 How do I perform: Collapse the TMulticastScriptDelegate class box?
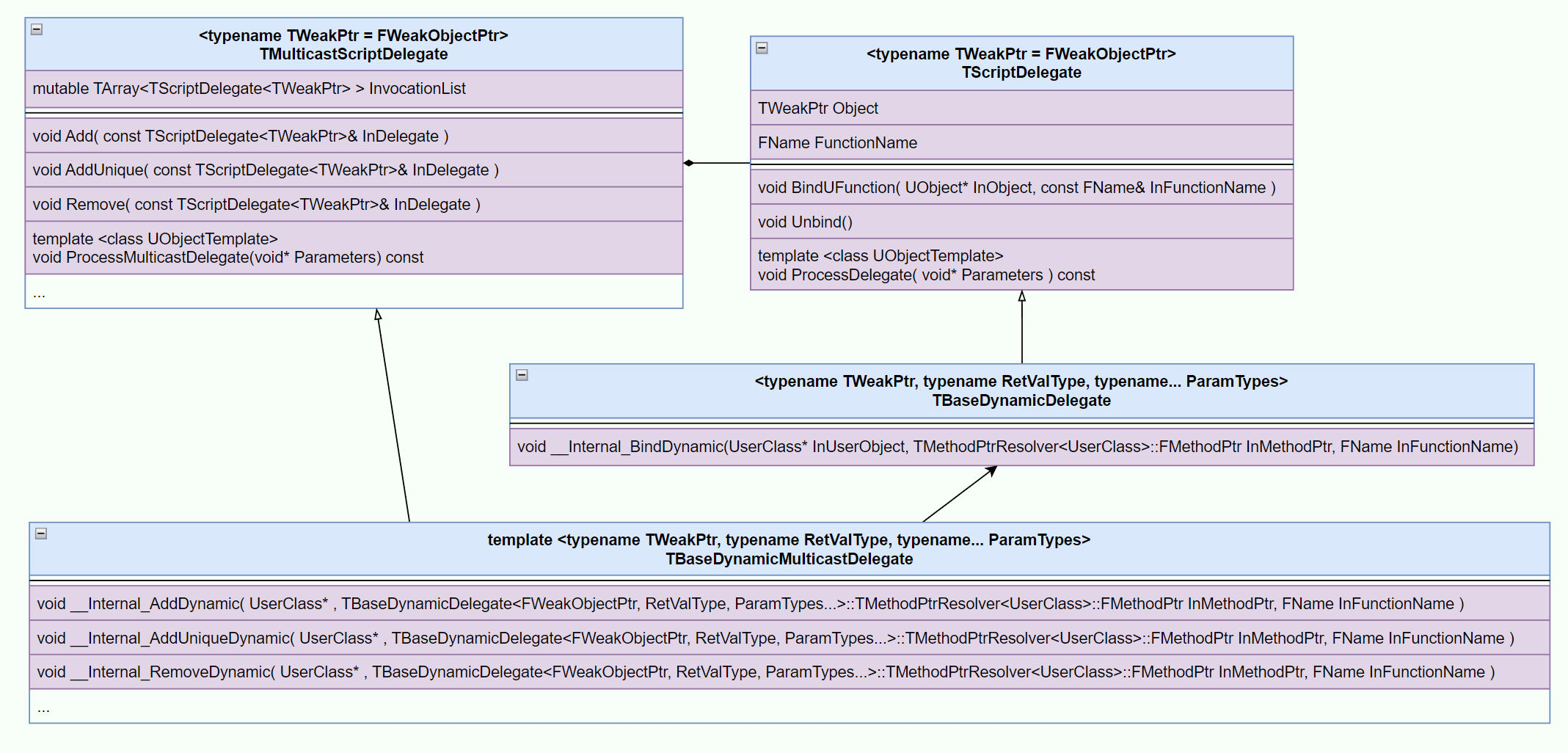coord(37,29)
